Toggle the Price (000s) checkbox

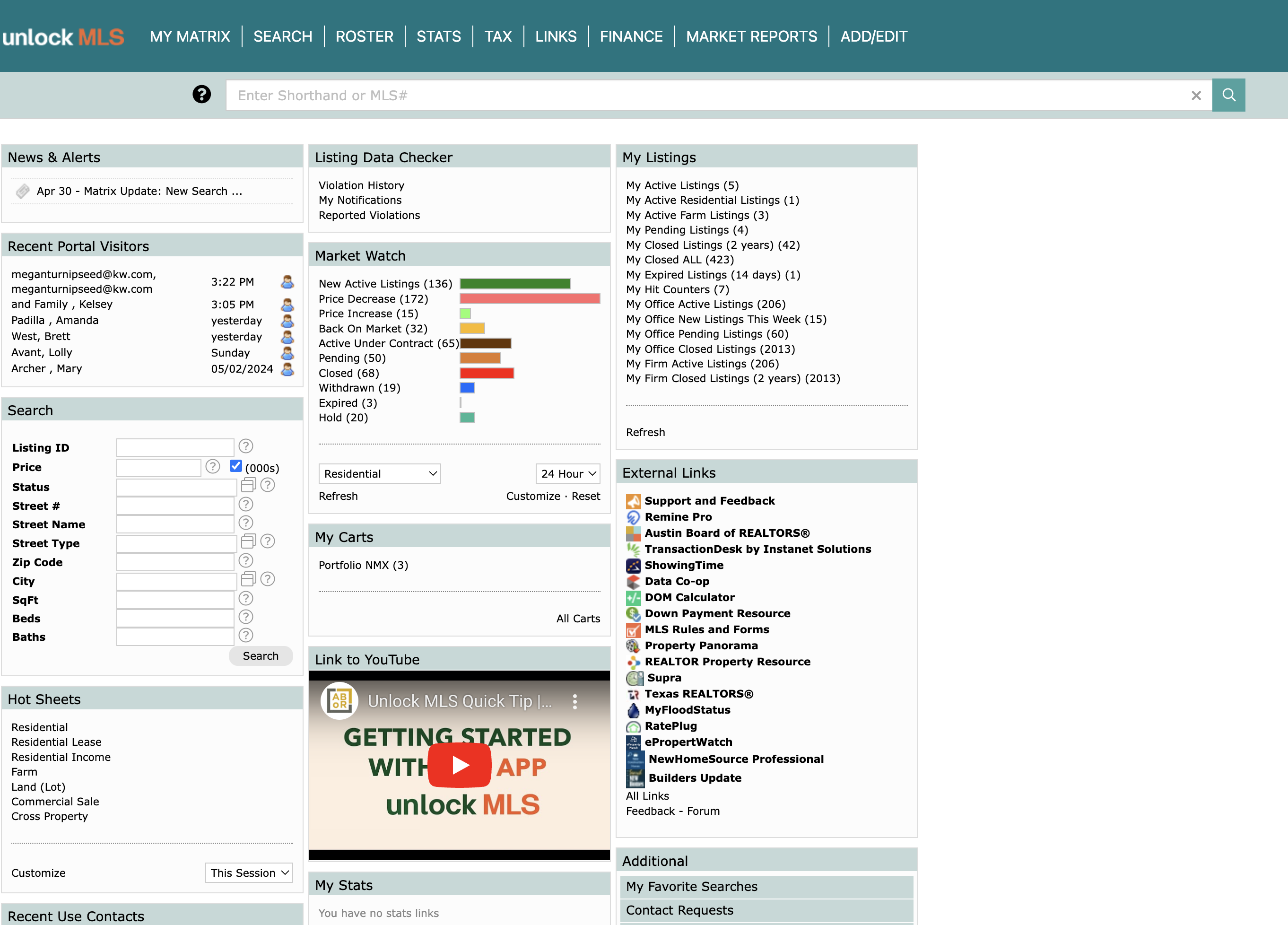[x=235, y=466]
